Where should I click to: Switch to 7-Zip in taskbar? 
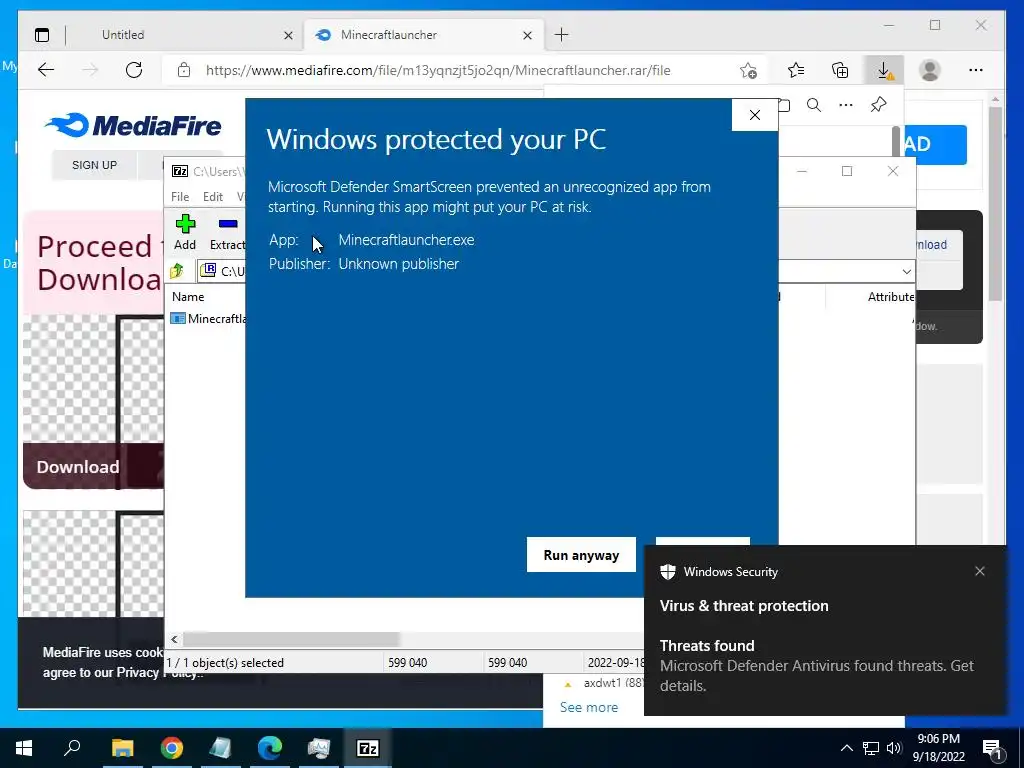pyautogui.click(x=368, y=748)
